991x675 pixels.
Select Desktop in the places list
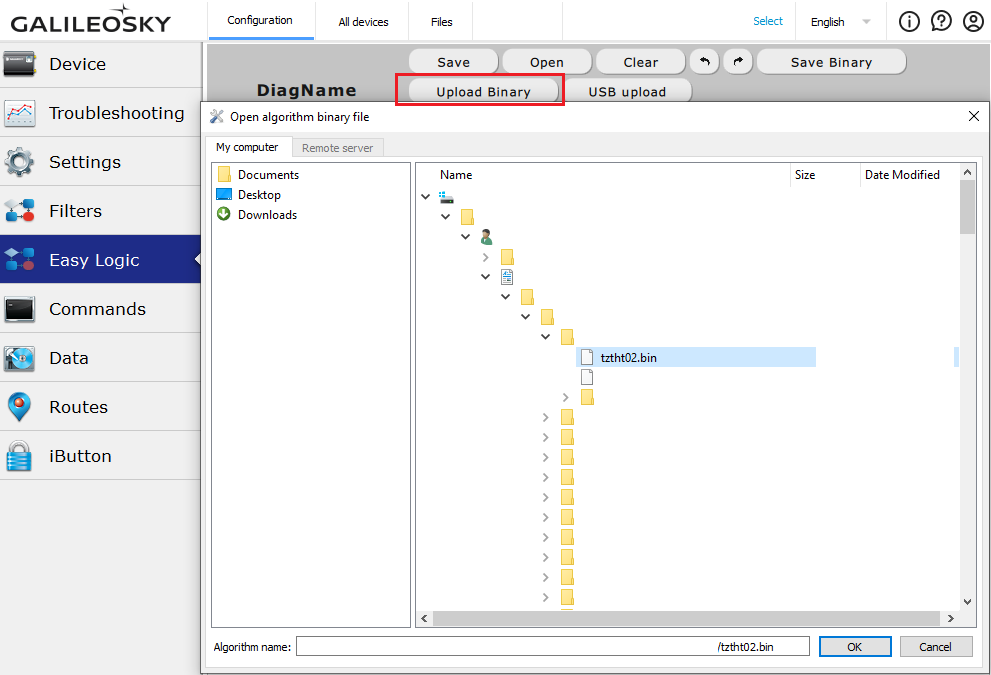[259, 195]
